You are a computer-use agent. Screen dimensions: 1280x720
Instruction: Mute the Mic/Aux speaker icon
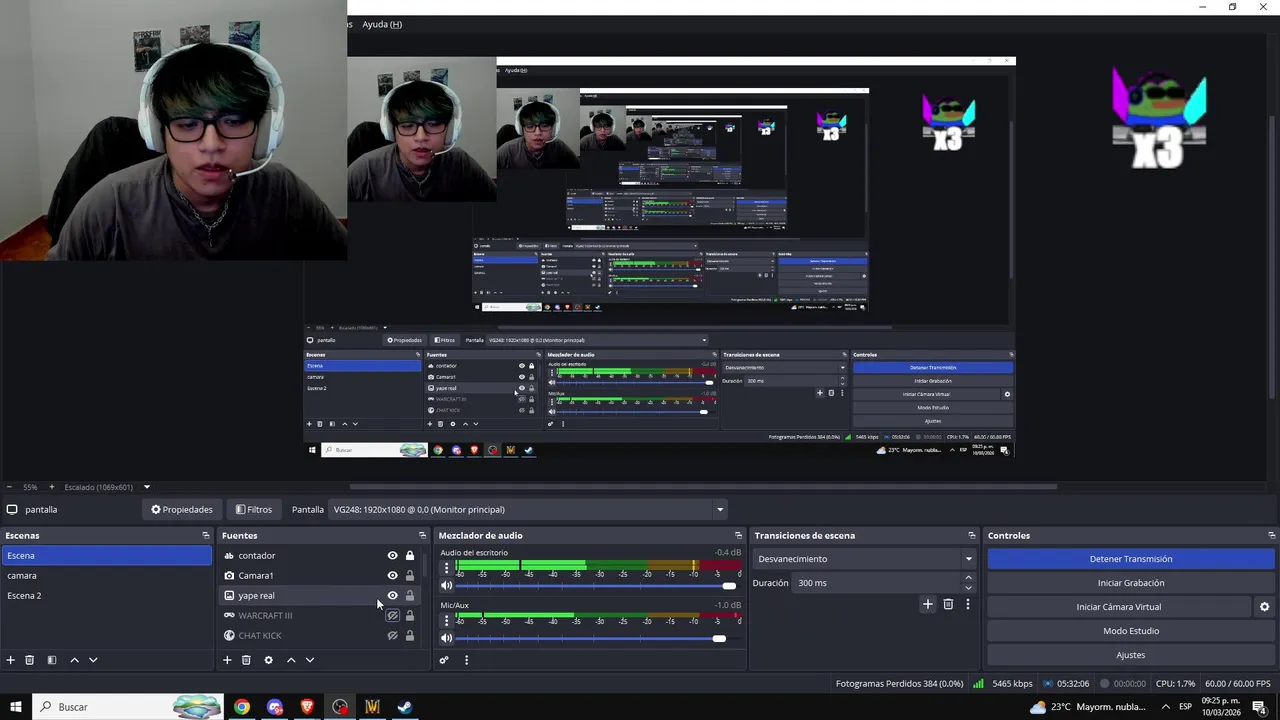pos(446,638)
